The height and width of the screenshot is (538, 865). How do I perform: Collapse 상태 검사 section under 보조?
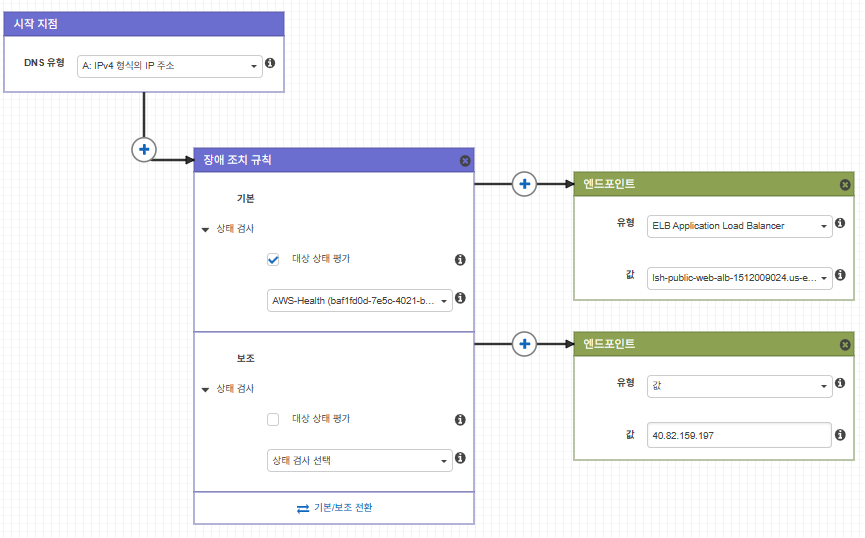coord(206,389)
